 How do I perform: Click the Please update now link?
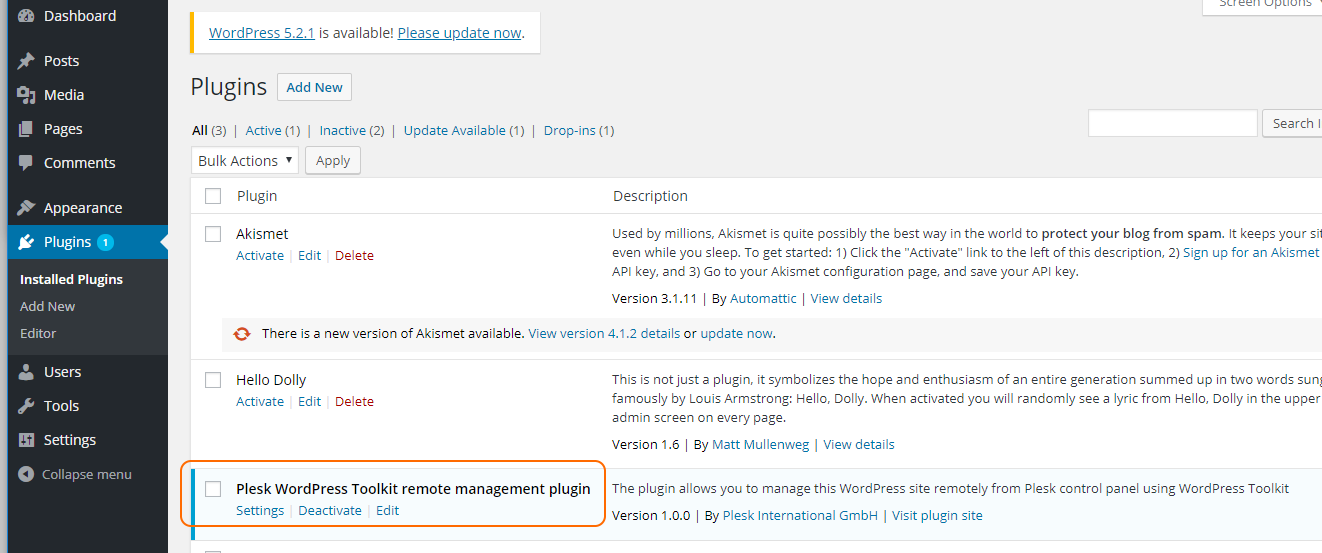(459, 33)
